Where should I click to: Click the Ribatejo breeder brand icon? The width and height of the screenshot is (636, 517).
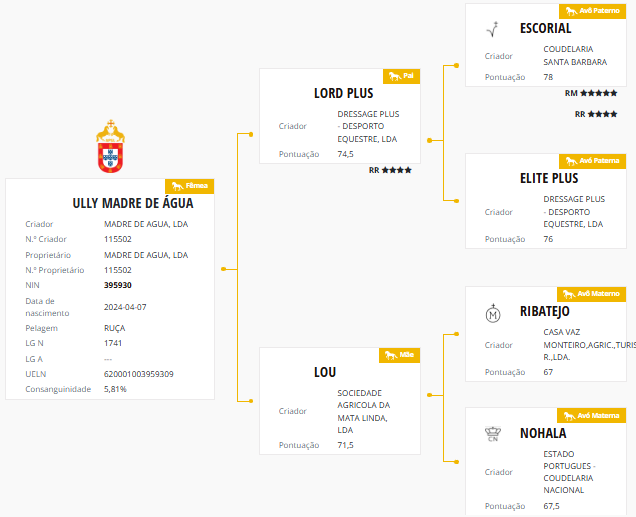(x=491, y=315)
